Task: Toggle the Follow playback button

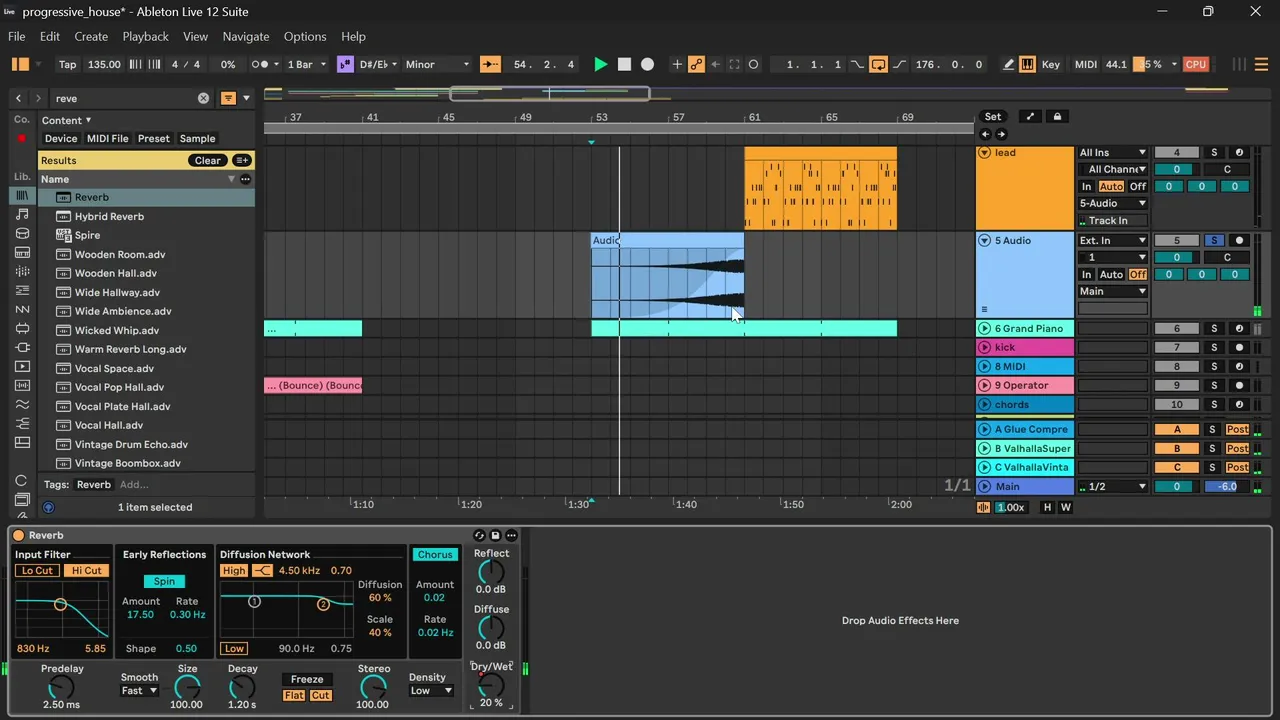Action: [490, 64]
